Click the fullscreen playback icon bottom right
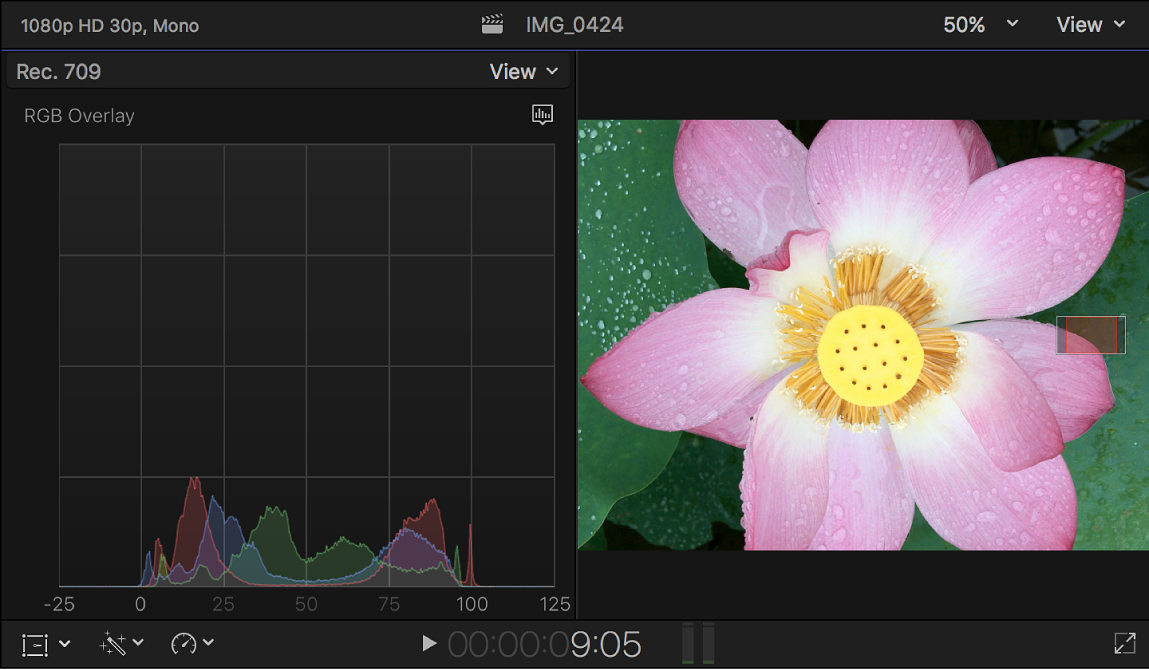Screen dimensions: 1149x670 (1125, 643)
